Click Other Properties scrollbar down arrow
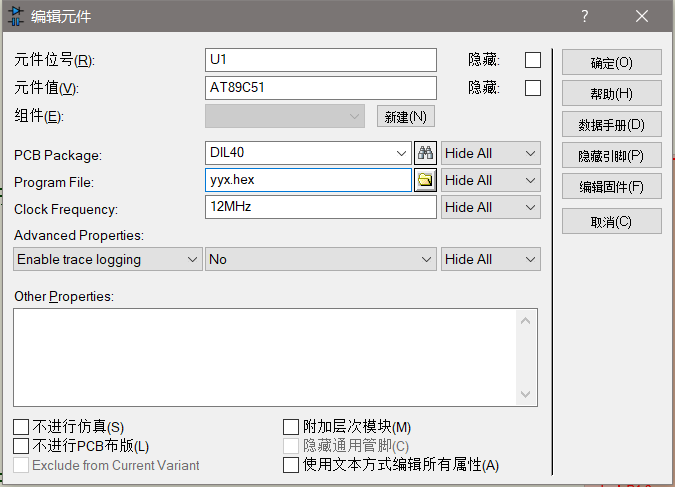675x487 pixels. point(525,394)
